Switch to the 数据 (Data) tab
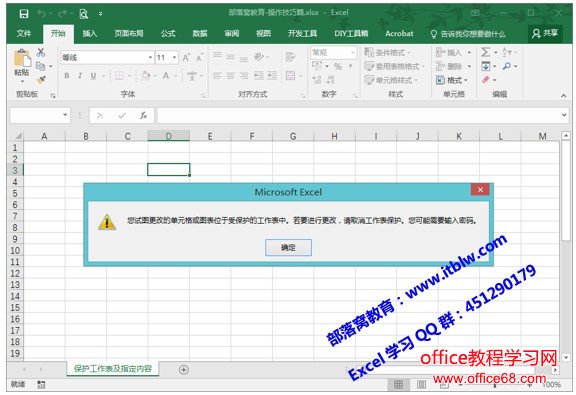Image resolution: width=576 pixels, height=395 pixels. pos(200,33)
